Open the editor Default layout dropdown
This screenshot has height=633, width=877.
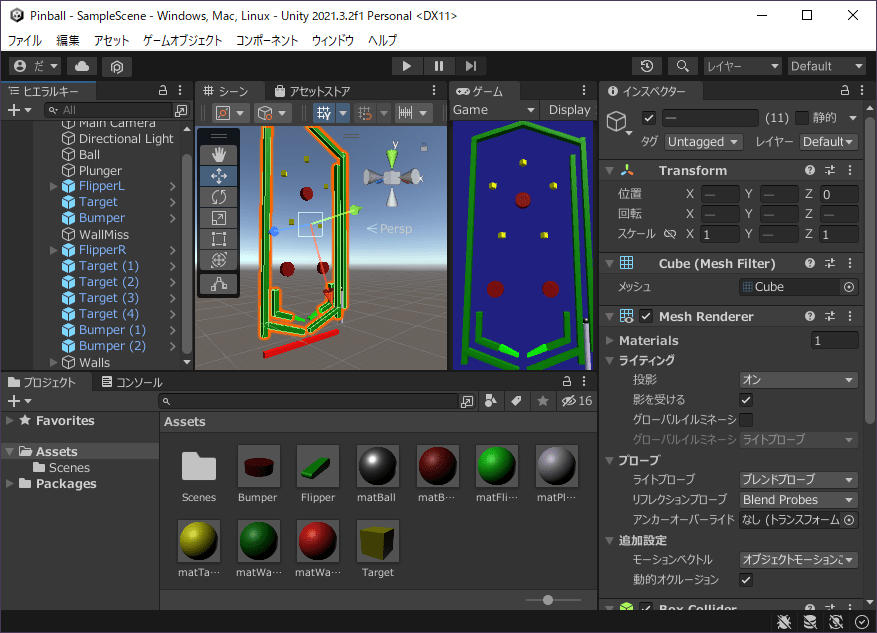point(827,66)
